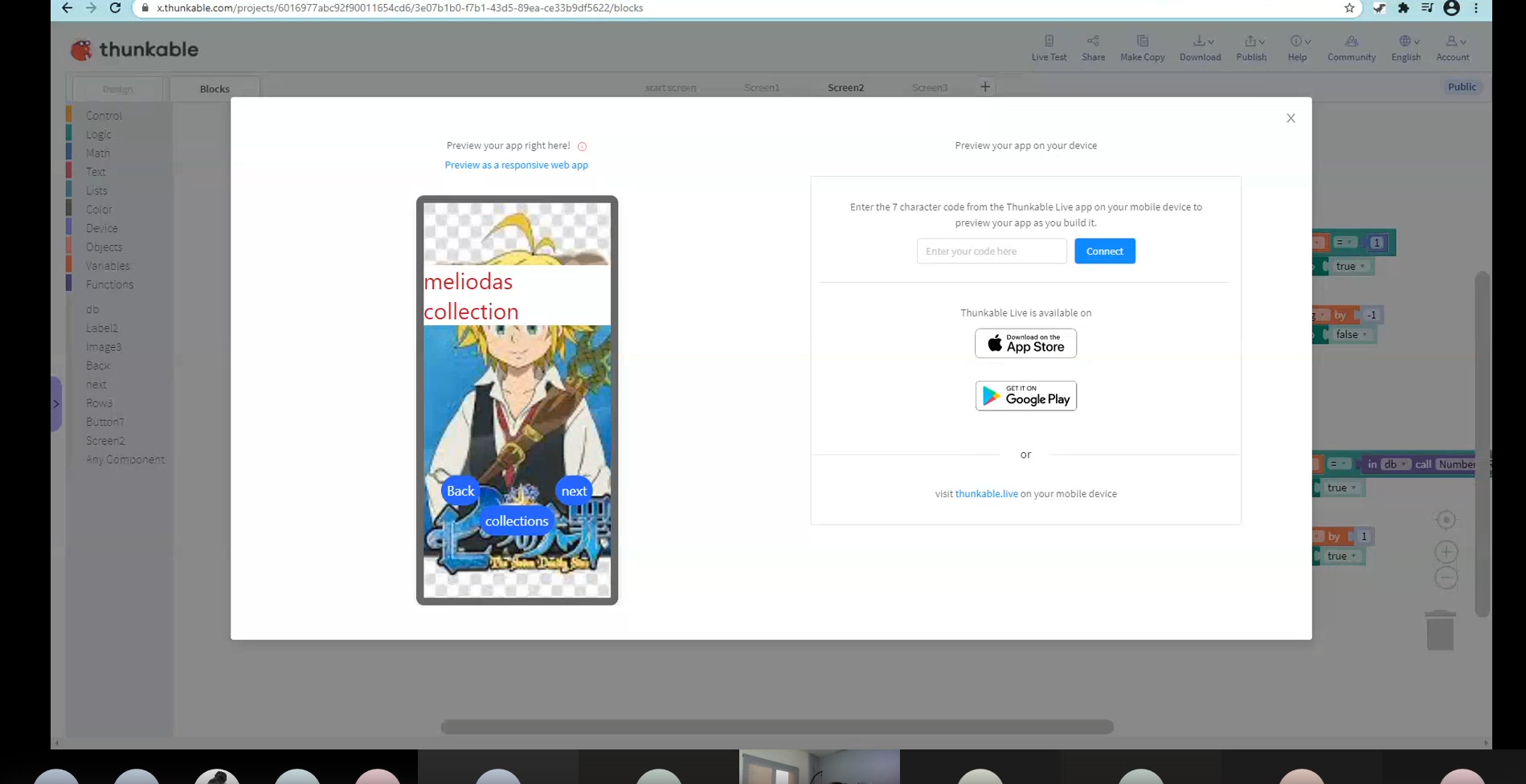Viewport: 1526px width, 784px height.
Task: Open the Help dropdown menu
Action: pos(1298,48)
